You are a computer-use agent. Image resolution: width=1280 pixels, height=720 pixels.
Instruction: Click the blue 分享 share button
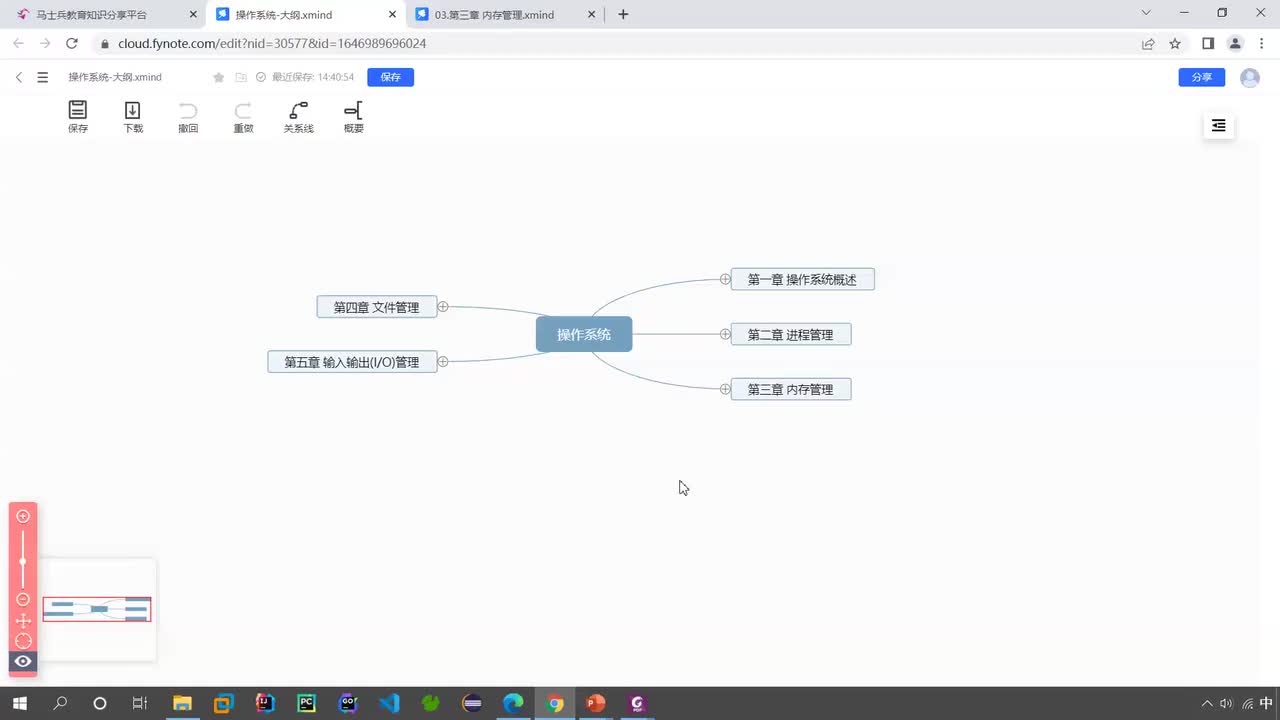click(x=1202, y=77)
